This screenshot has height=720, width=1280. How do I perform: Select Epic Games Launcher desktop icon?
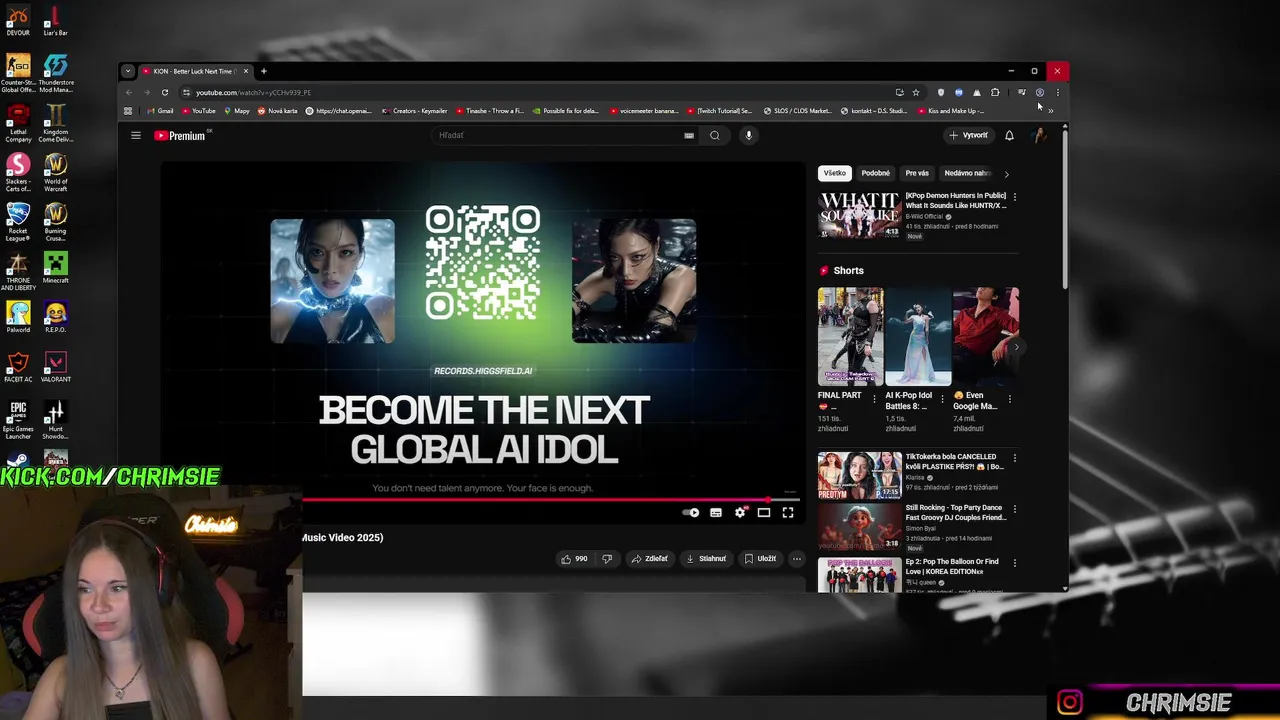pos(18,420)
